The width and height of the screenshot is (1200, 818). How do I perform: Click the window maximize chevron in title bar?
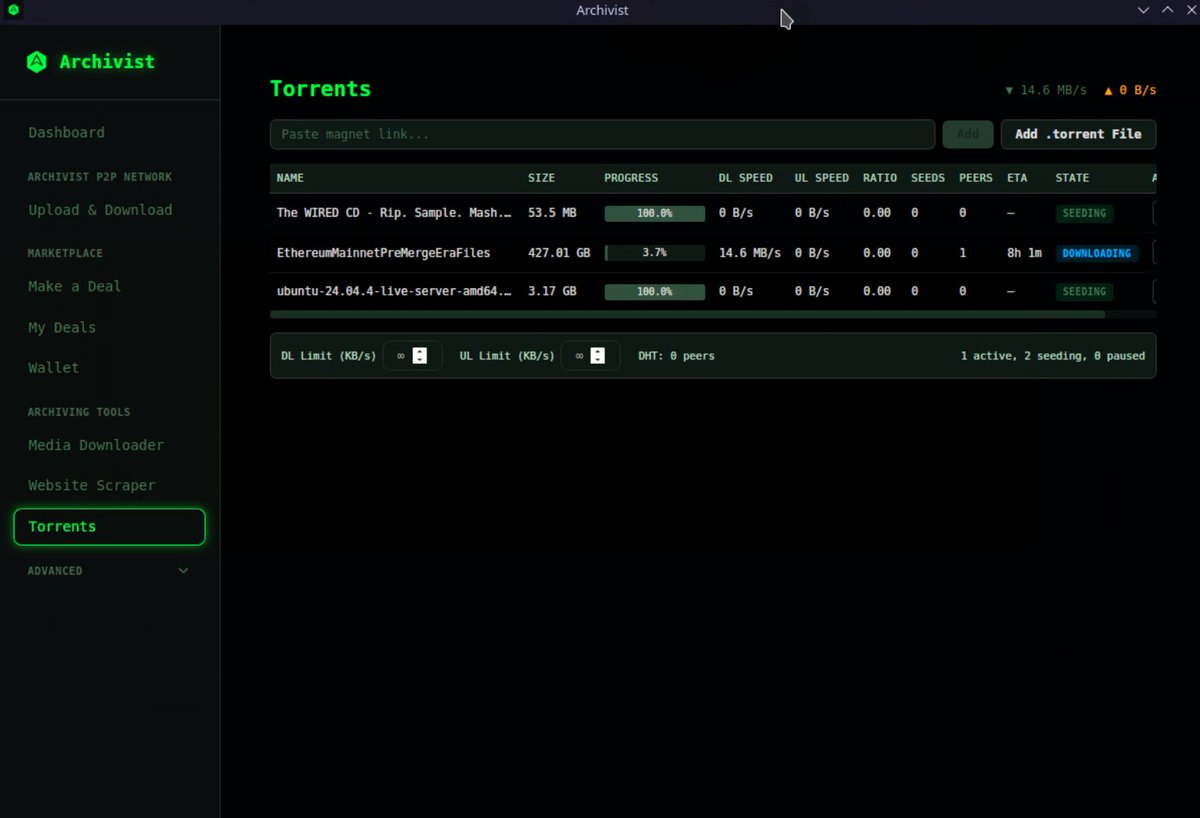[x=1167, y=10]
